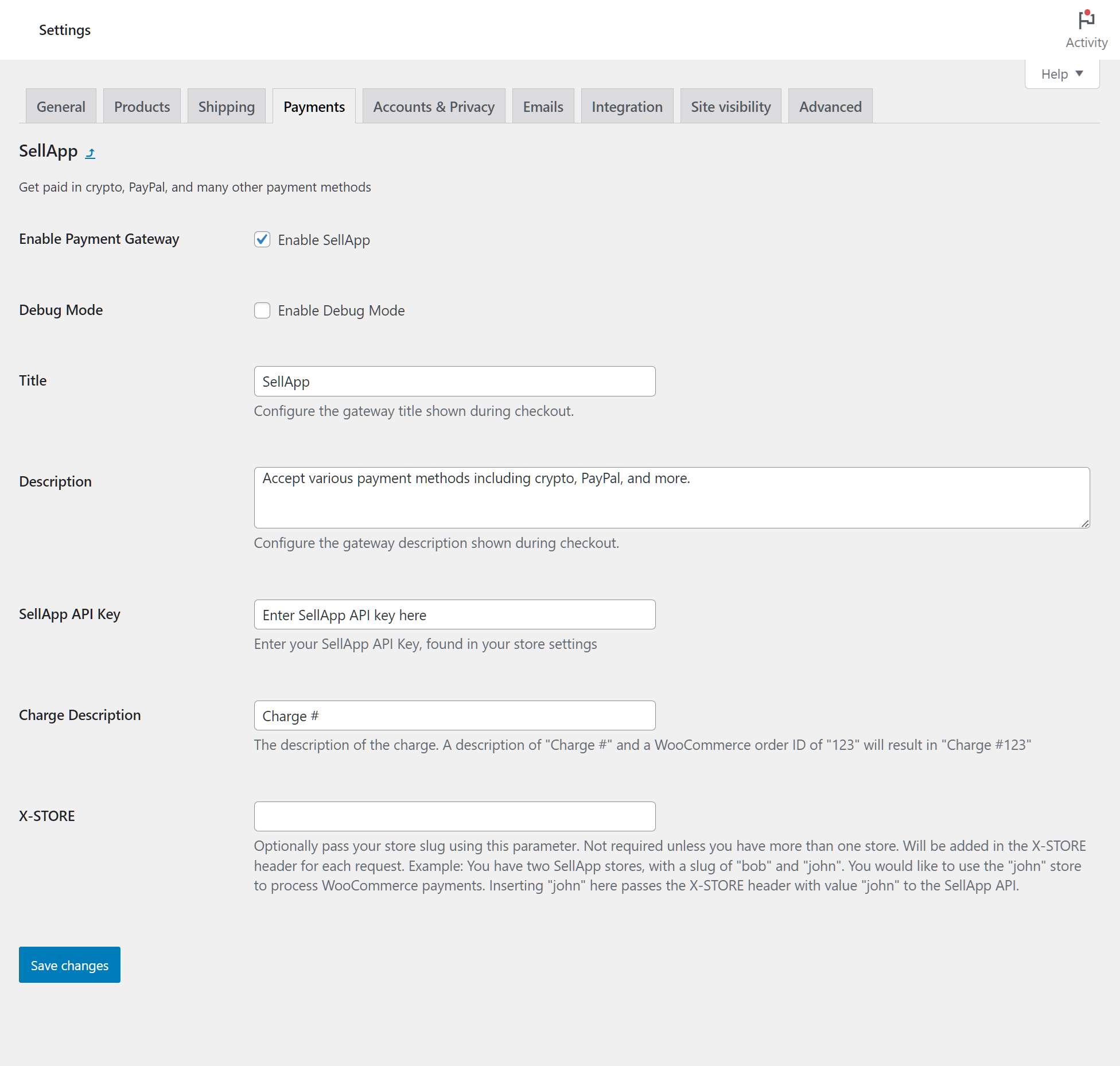Click the Charge Description row label
This screenshot has height=1066, width=1120.
pyautogui.click(x=80, y=715)
